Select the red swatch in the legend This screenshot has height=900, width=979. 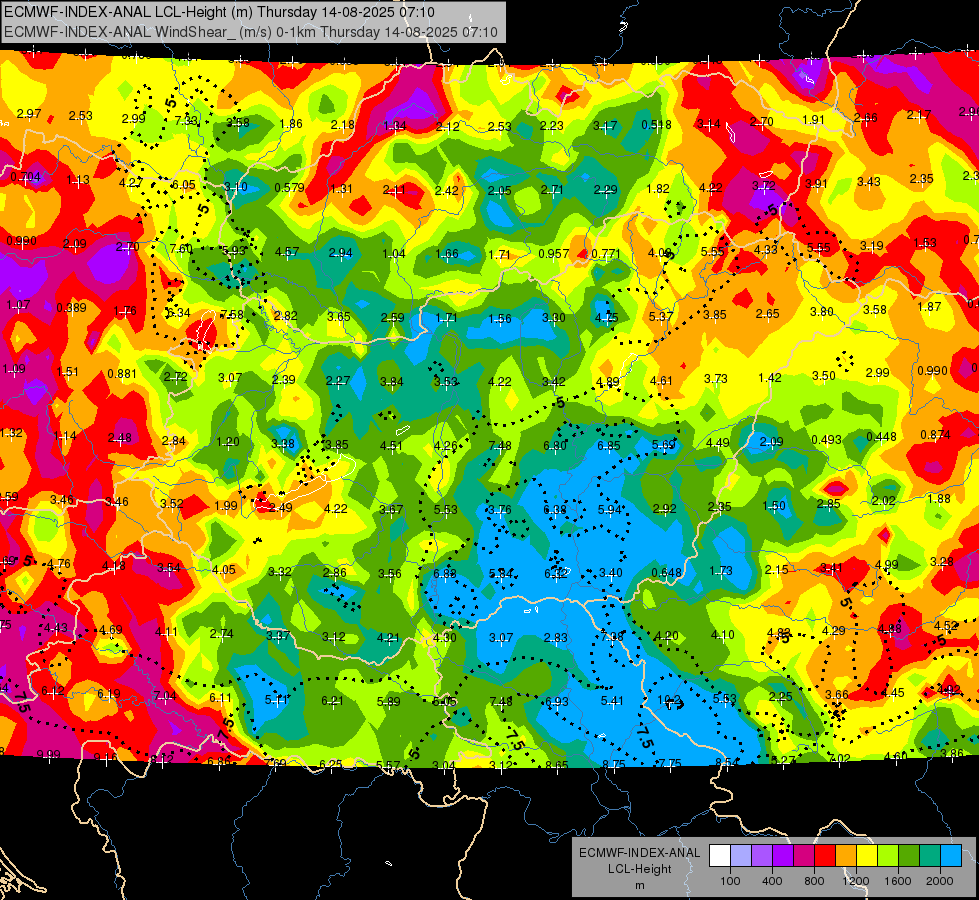tap(825, 856)
